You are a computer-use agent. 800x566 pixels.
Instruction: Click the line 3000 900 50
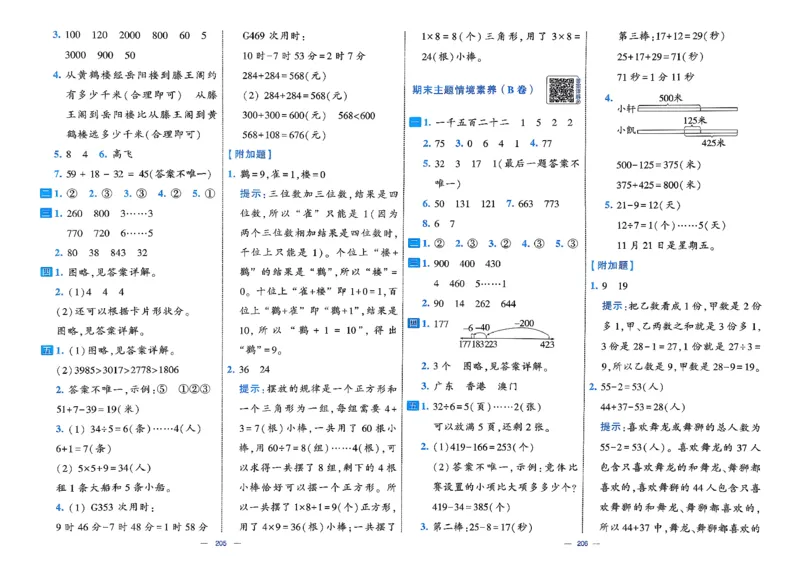tap(100, 55)
